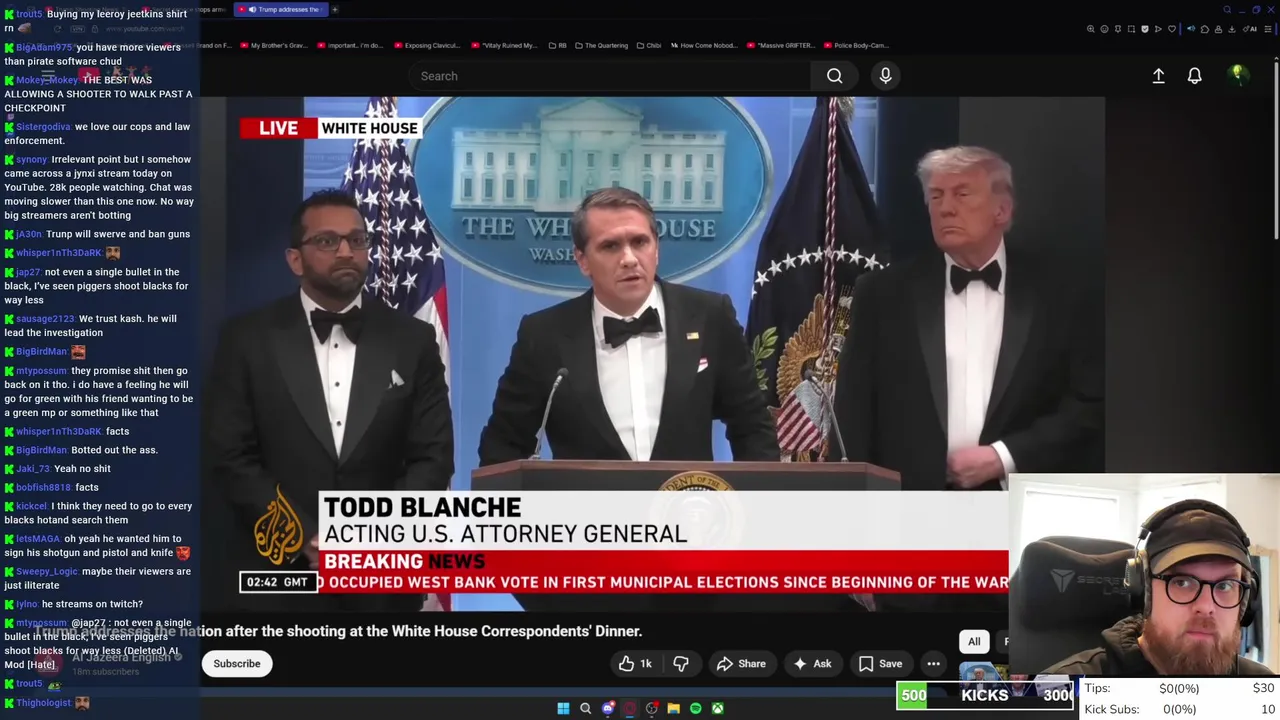Click the blue megaphone icon in the toolbar
1280x720 pixels.
pos(1191,29)
